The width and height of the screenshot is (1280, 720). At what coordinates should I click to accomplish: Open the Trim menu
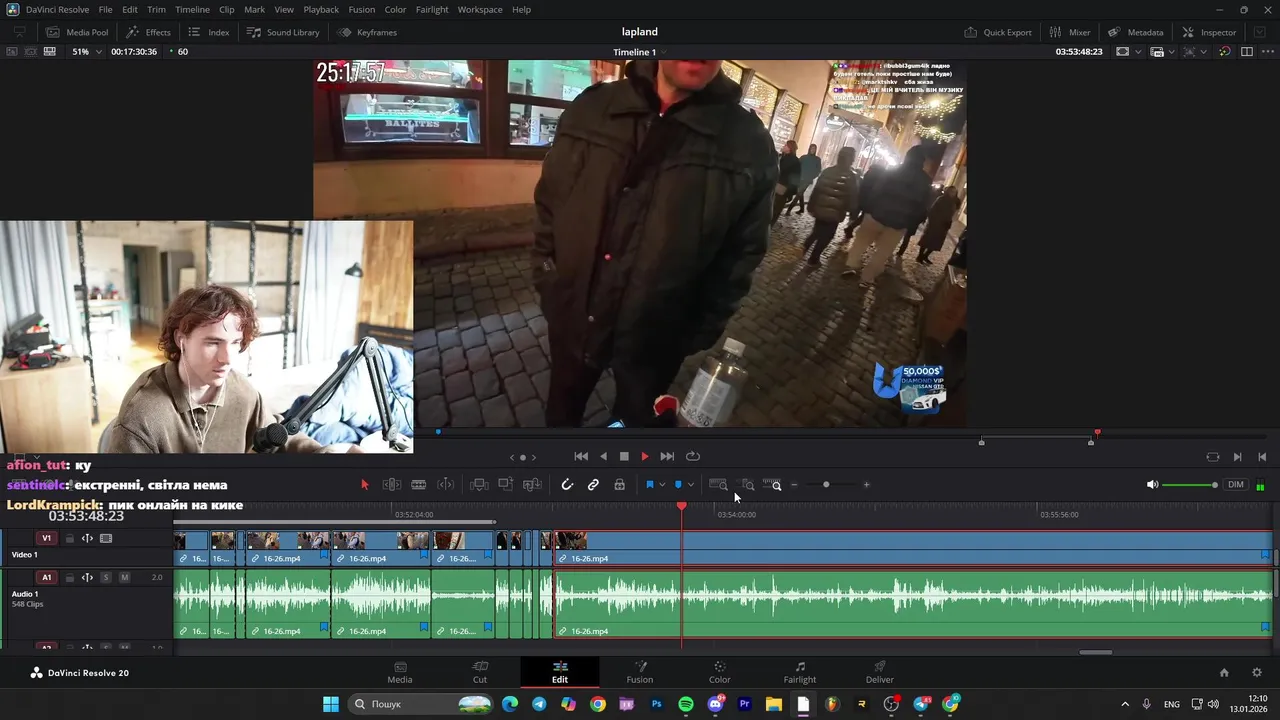[156, 9]
